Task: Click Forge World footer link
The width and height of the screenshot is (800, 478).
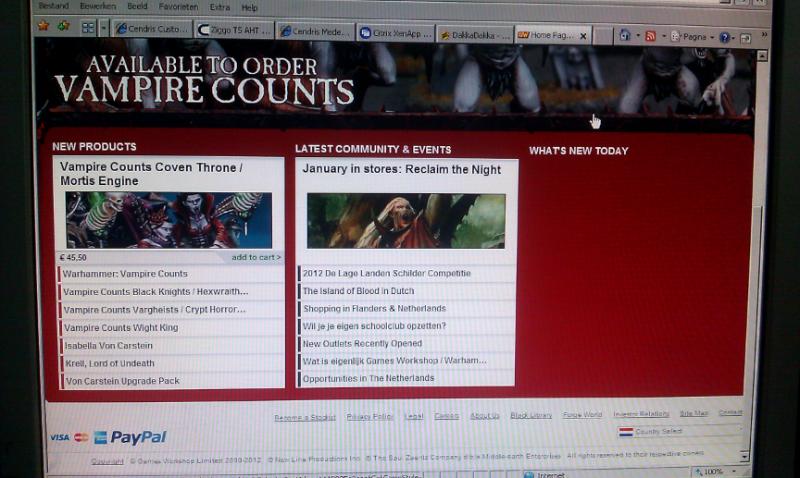Action: (x=582, y=415)
